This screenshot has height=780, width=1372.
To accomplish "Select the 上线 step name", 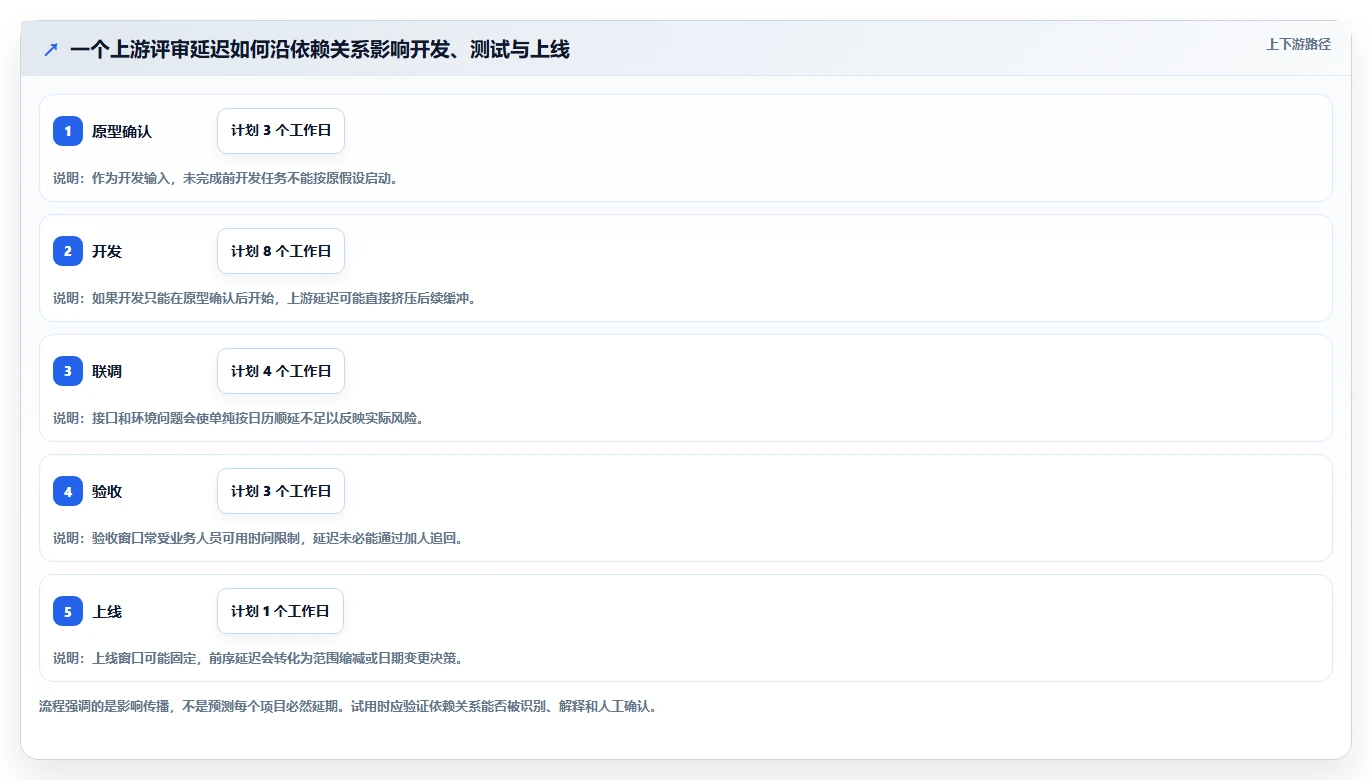I will point(107,611).
